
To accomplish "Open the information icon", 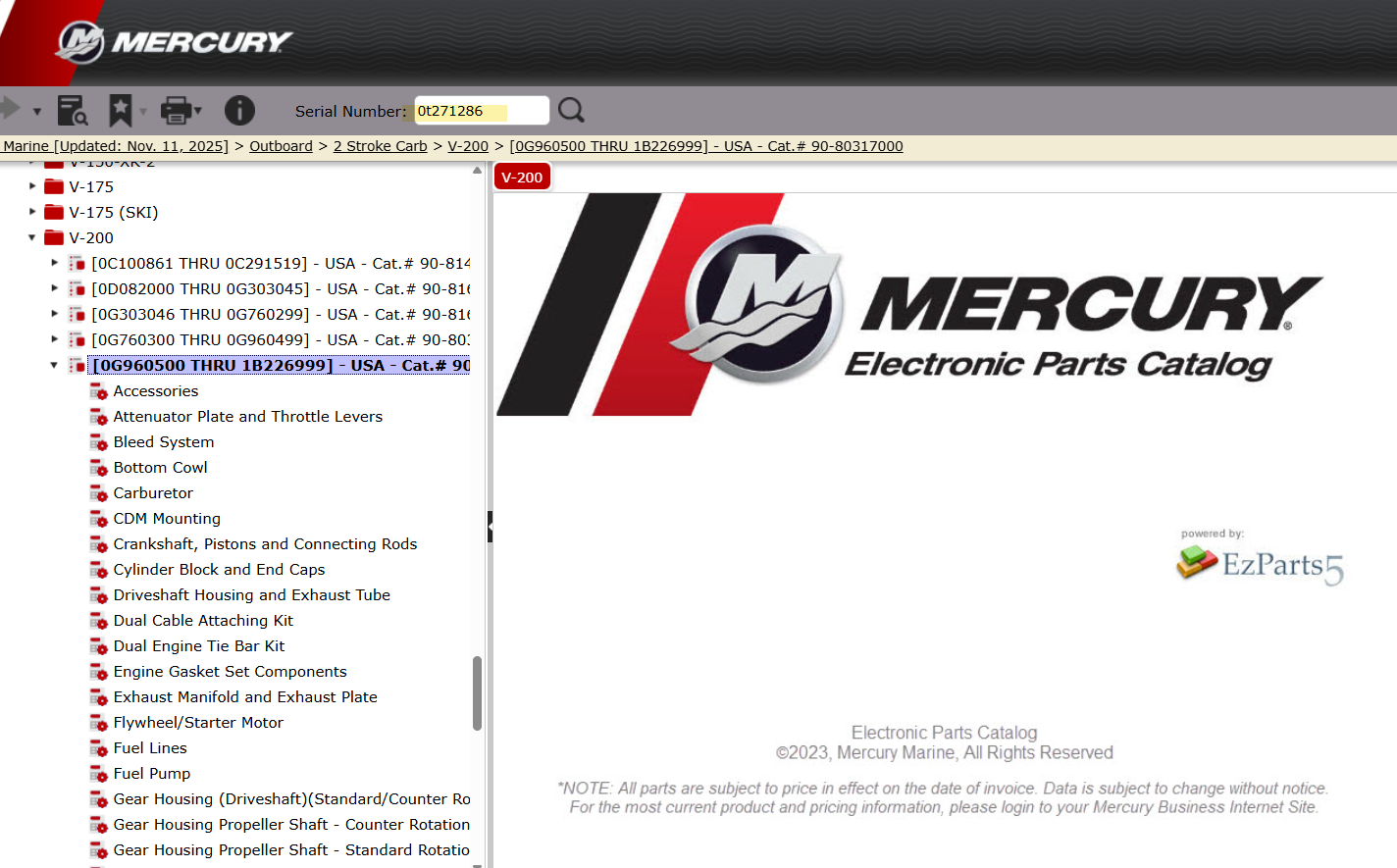I will tap(239, 111).
